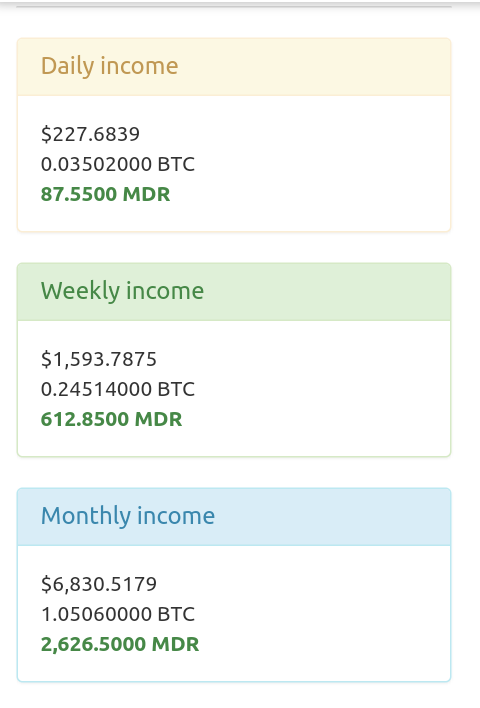Click the green 87.5500 MDR daily value
Screen dimensions: 480x708
click(x=106, y=194)
